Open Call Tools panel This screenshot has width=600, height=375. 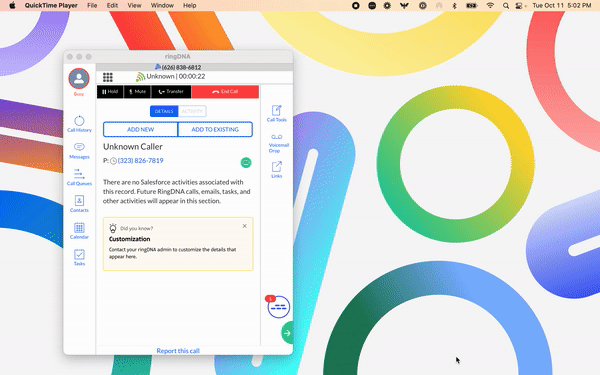coord(277,114)
